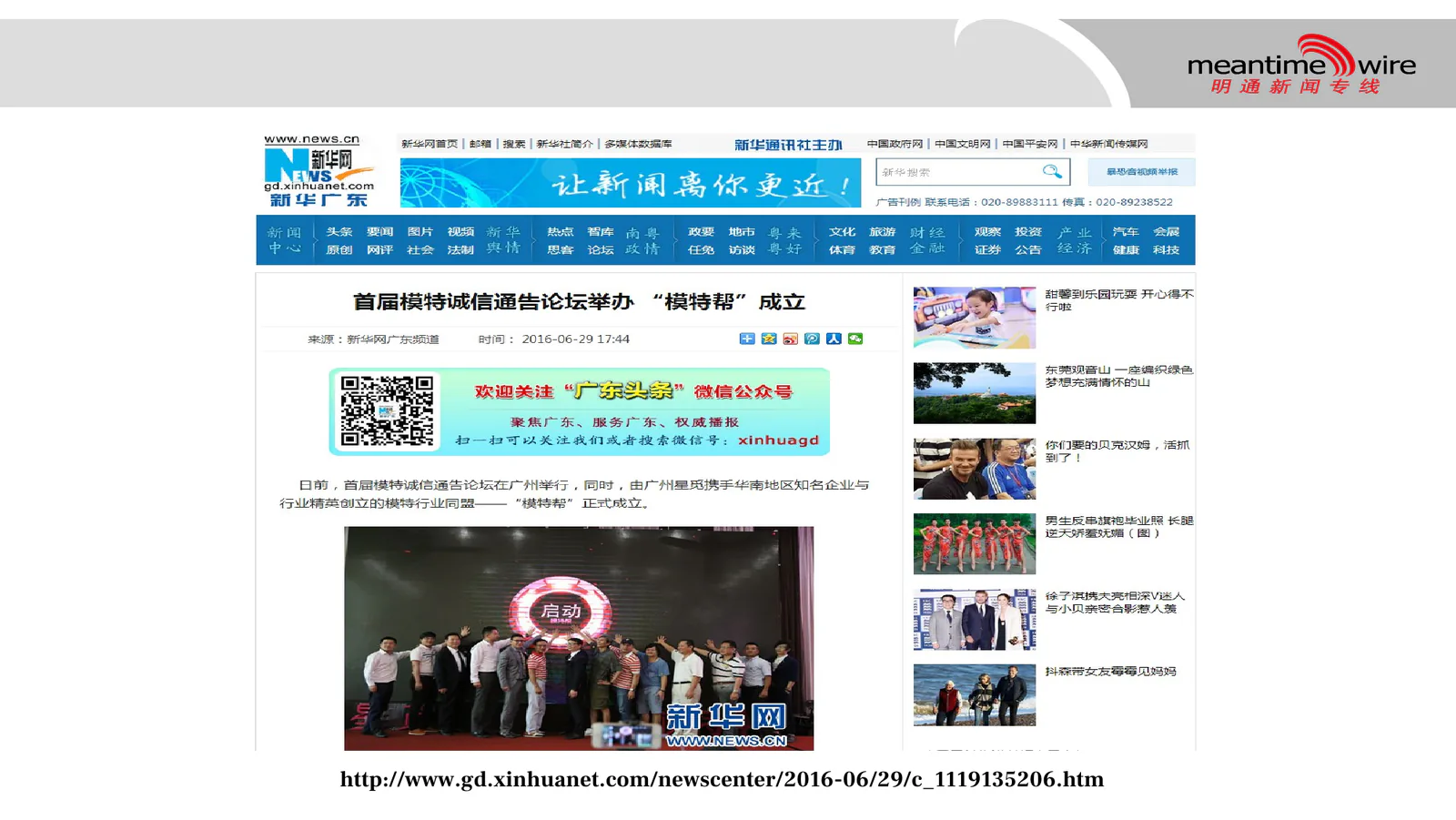Select 法制 in navigation bar
1456x820 pixels.
point(460,250)
